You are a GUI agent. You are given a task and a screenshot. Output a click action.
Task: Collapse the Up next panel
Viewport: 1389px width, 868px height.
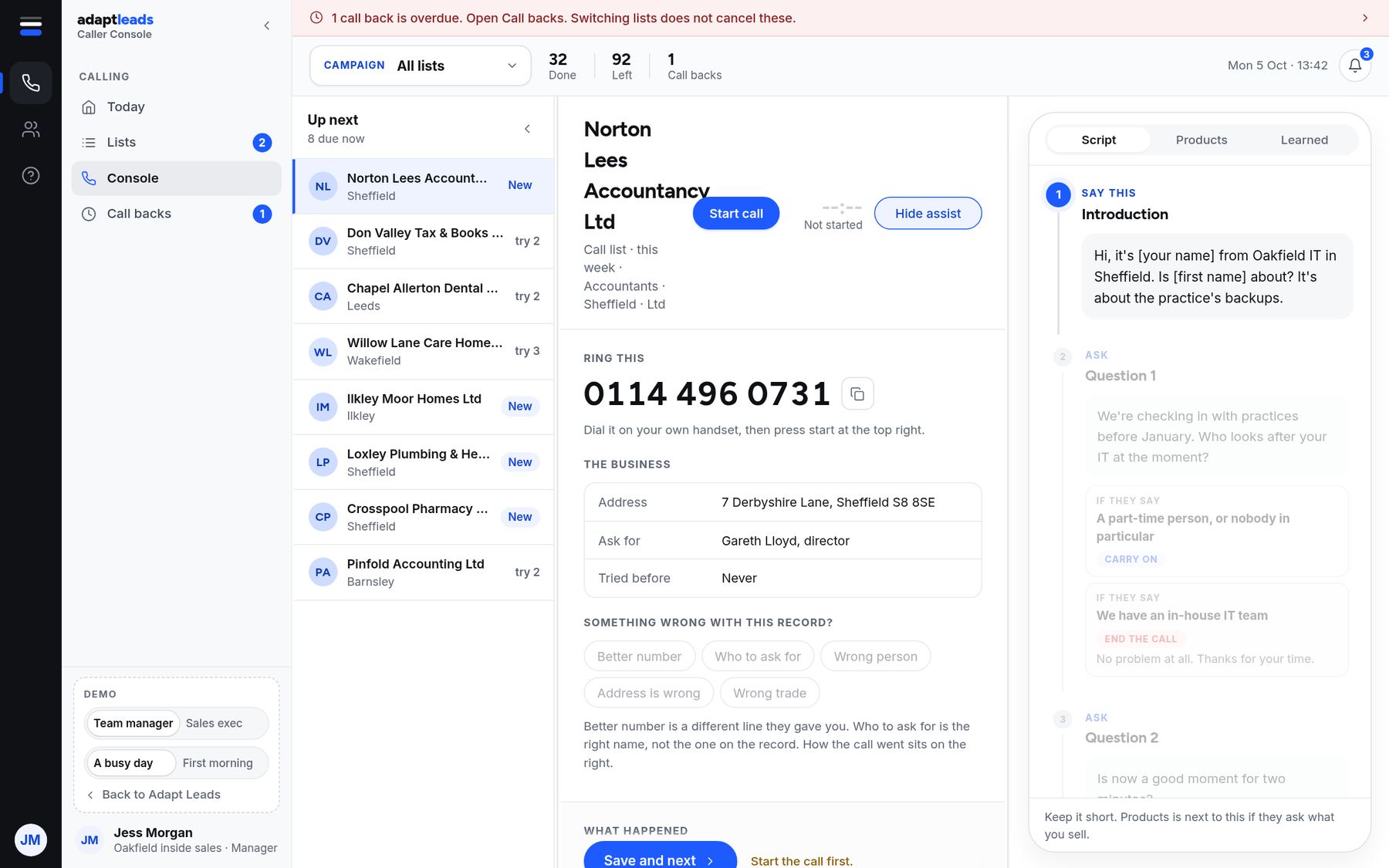click(x=527, y=129)
